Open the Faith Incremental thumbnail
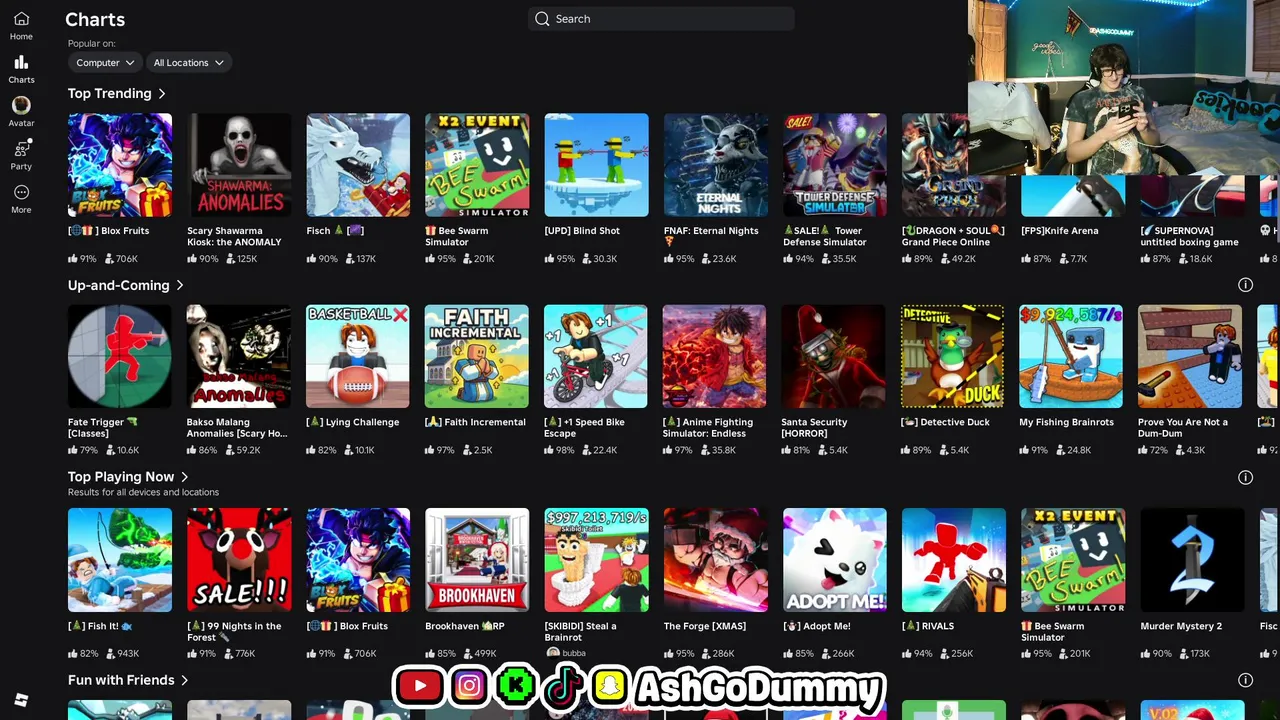The width and height of the screenshot is (1280, 720). [x=477, y=356]
